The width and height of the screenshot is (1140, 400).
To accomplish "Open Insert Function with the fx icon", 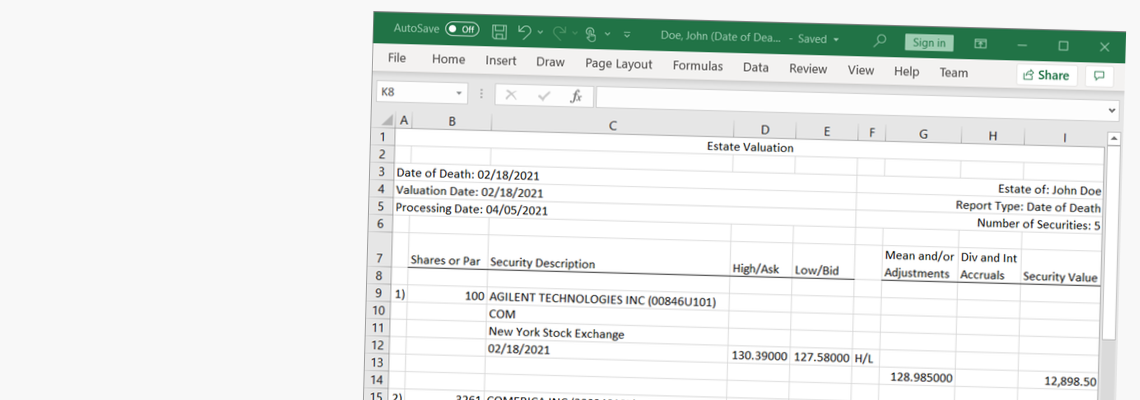I will click(576, 97).
